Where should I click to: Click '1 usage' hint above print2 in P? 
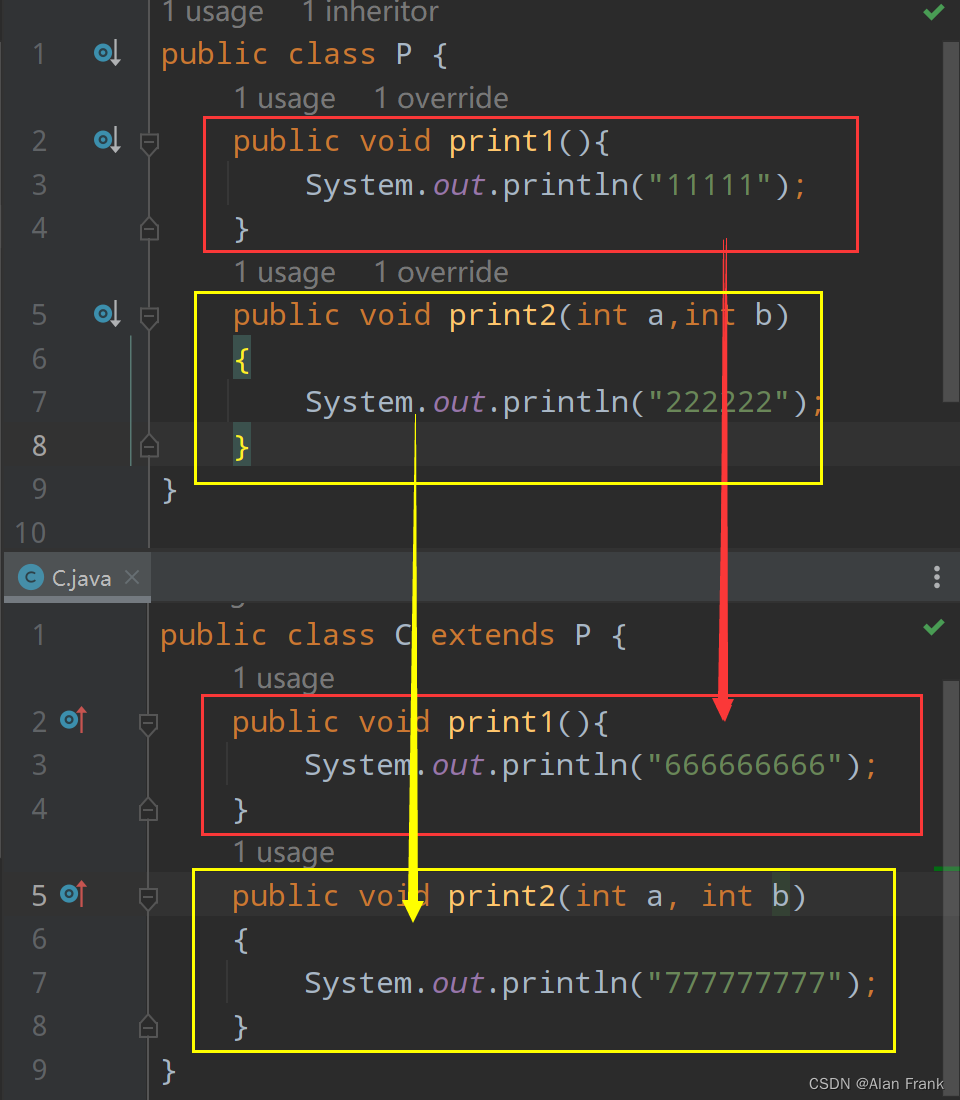(x=285, y=272)
